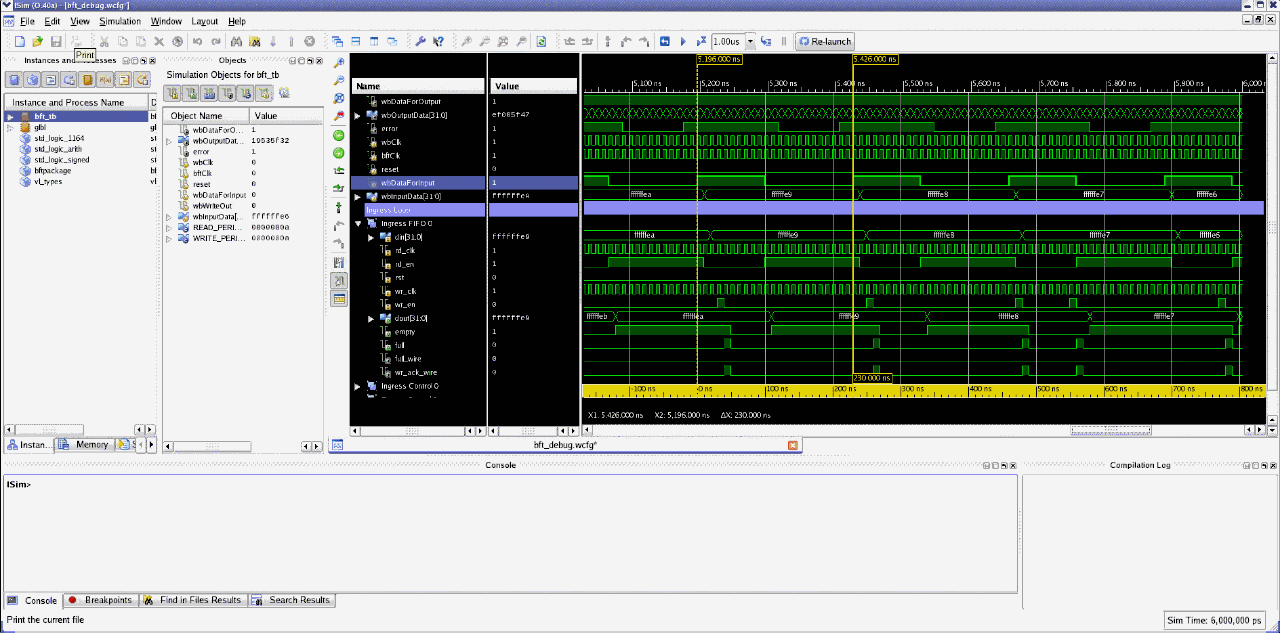Viewport: 1280px width, 633px height.
Task: Toggle the first object type filter in Objects panel
Action: tap(172, 93)
